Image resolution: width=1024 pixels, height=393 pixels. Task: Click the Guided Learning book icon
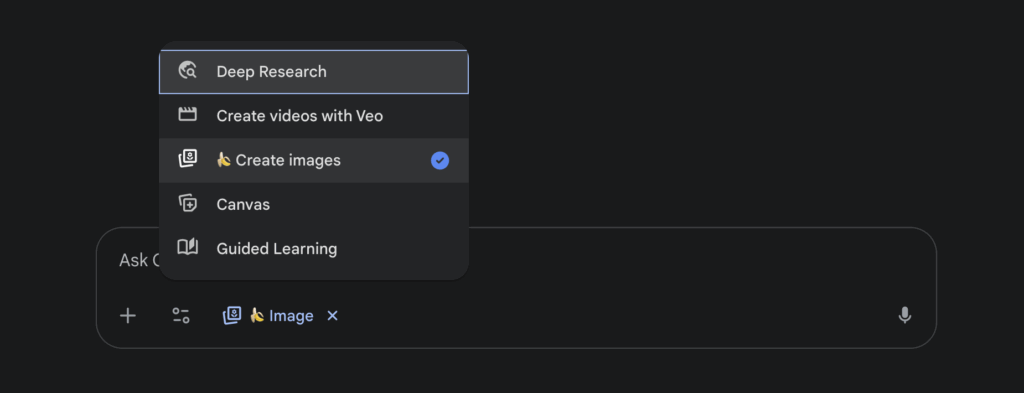click(x=187, y=247)
